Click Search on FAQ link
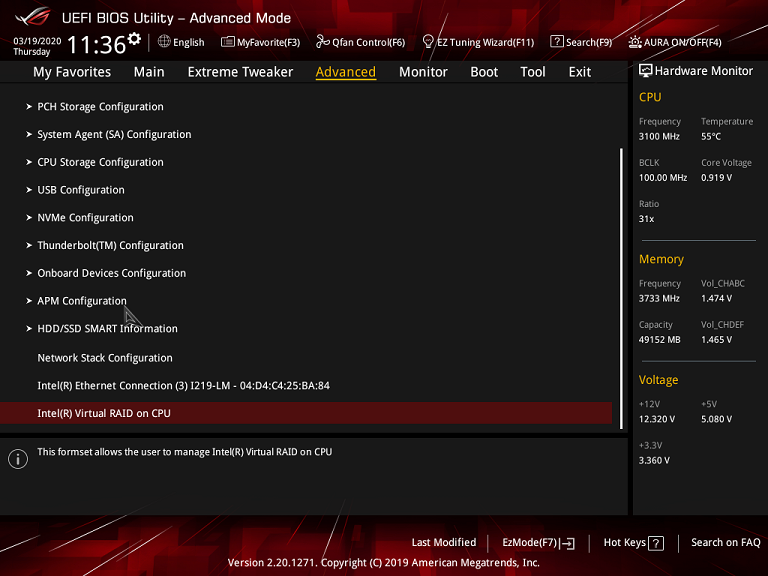The width and height of the screenshot is (768, 576). click(x=725, y=542)
